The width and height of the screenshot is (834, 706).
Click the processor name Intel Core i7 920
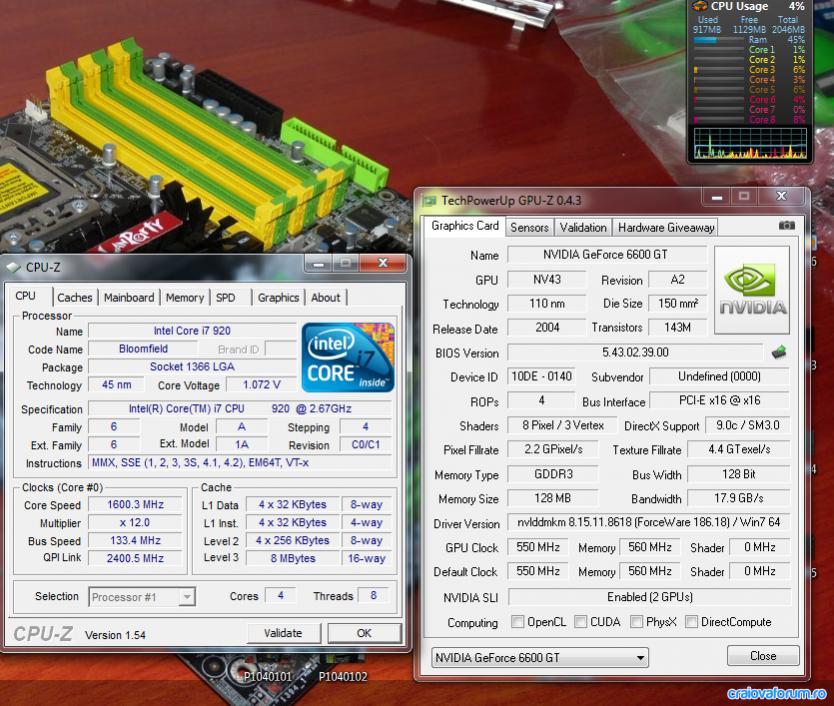click(x=192, y=331)
